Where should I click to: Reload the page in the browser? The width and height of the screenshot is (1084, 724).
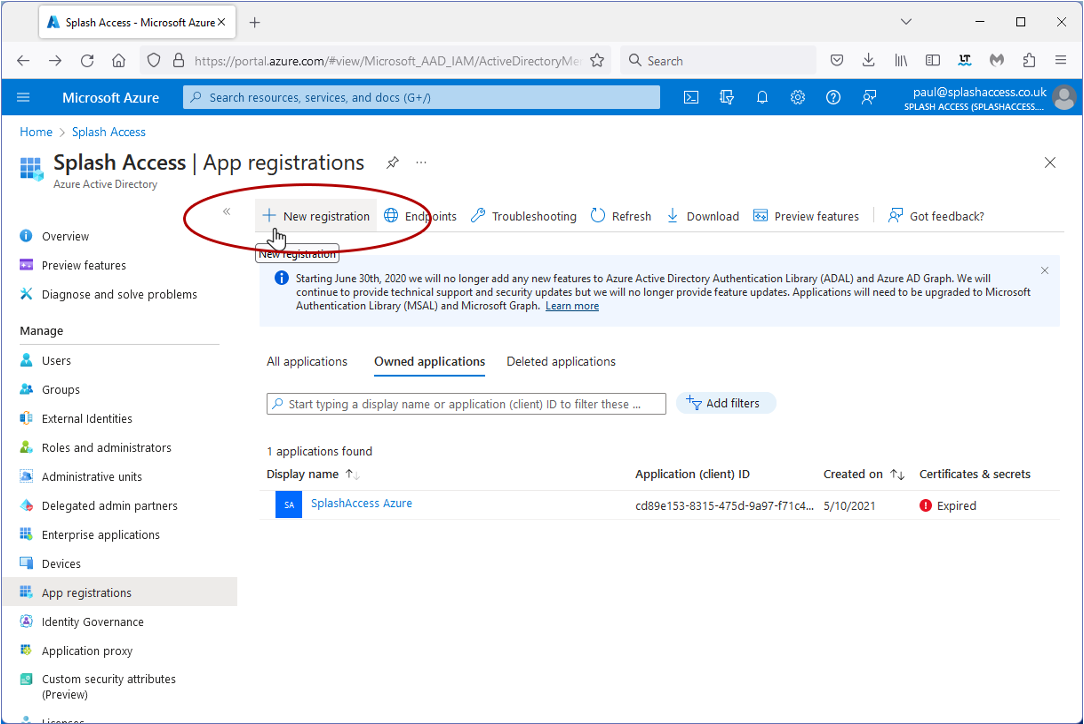click(87, 61)
